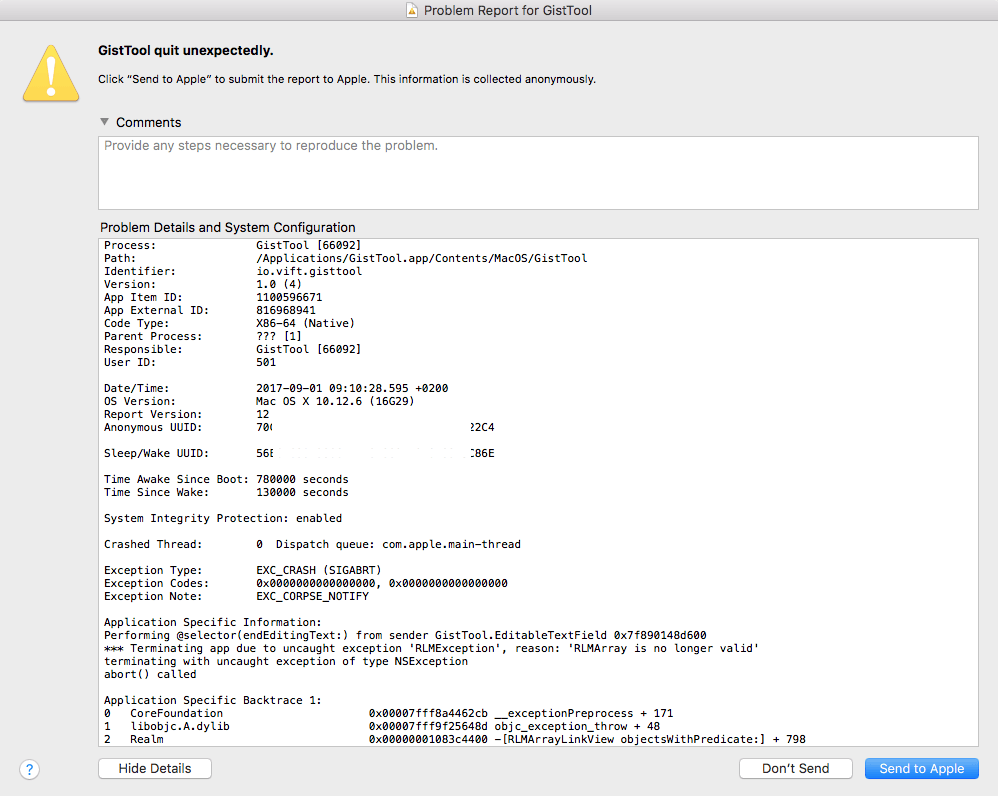Click the 'Send to Apple' instruction sentence

click(347, 79)
